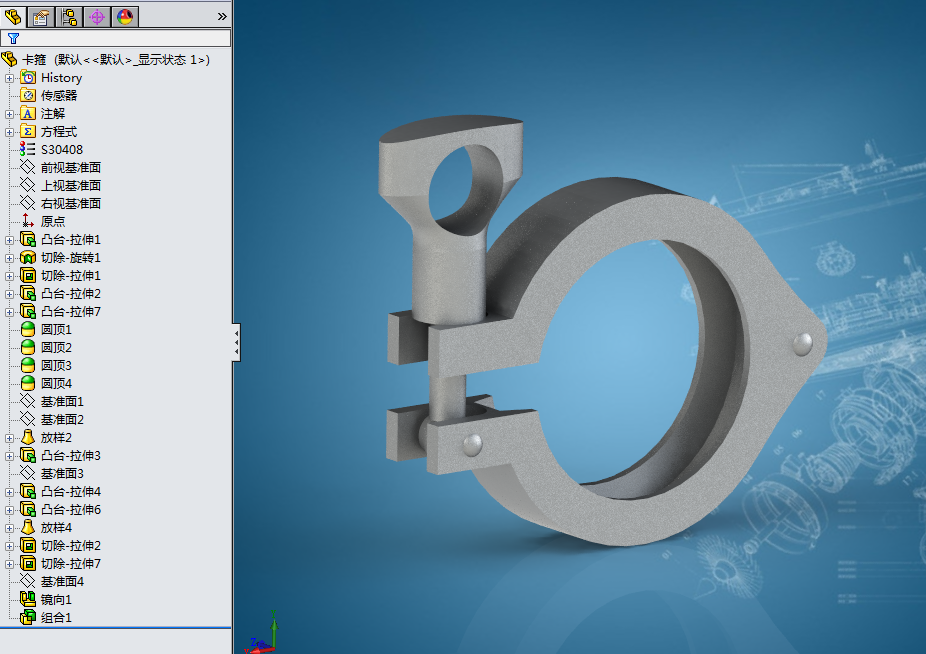Viewport: 926px width, 654px height.
Task: Switch to the PropertyManager tab
Action: [40, 17]
